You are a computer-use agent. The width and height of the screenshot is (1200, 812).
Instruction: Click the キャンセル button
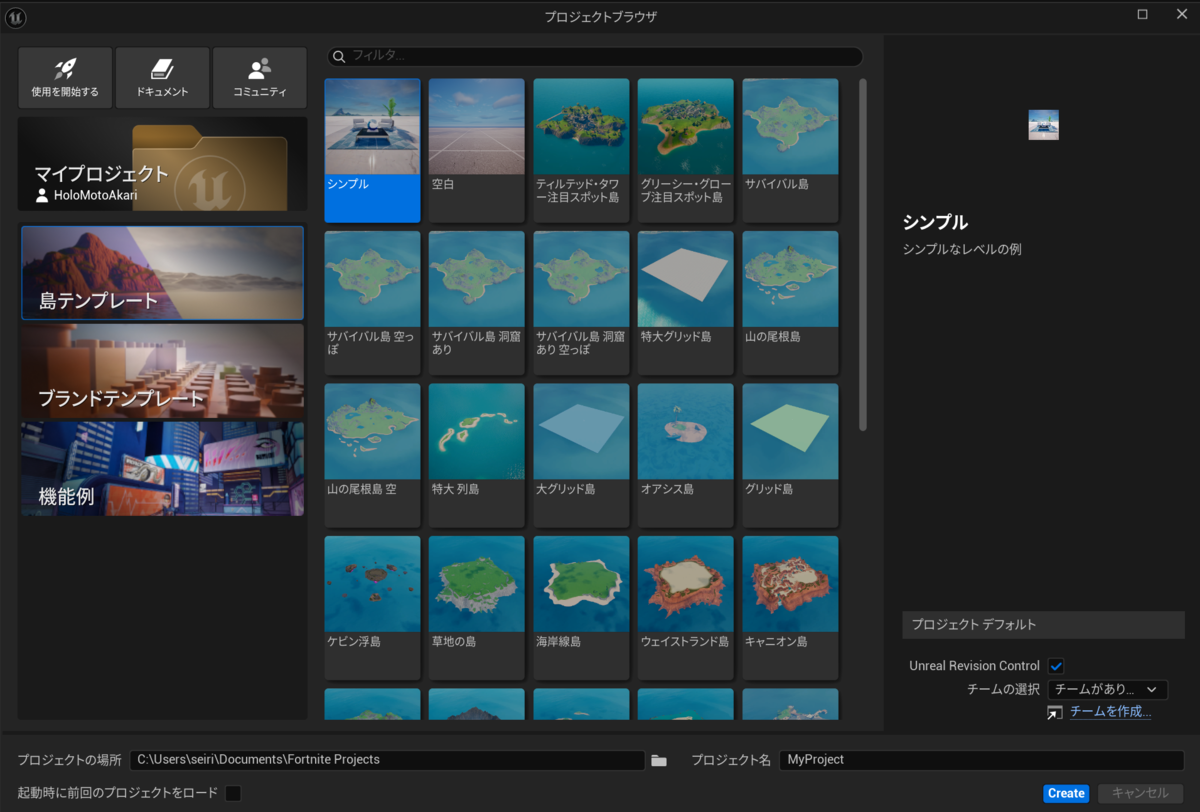[x=1141, y=793]
